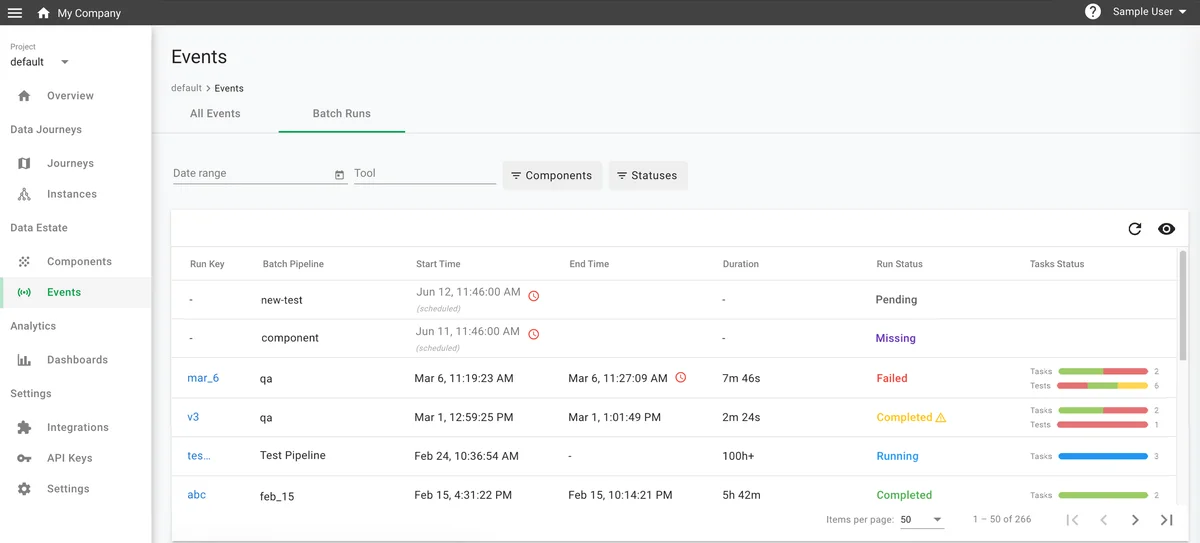Click the mar_6 Tasks status bar
The height and width of the screenshot is (543, 1200).
tap(1102, 371)
